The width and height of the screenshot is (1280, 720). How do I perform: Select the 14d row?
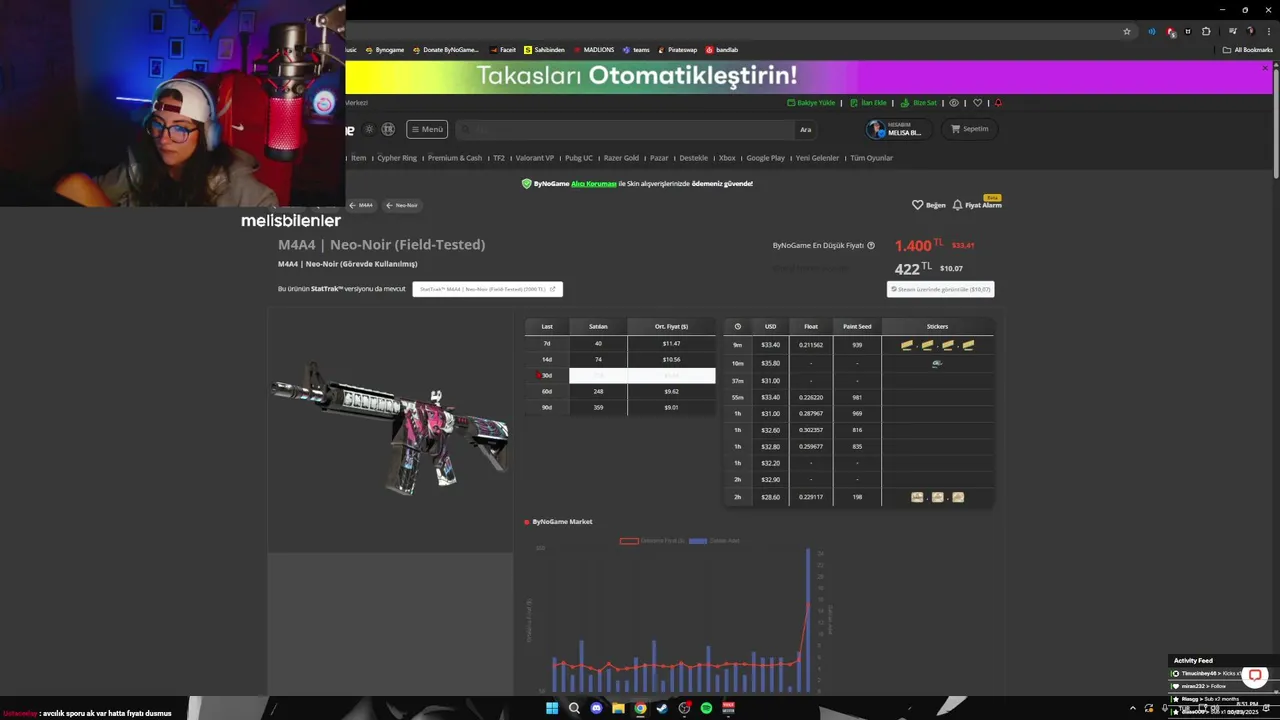620,359
